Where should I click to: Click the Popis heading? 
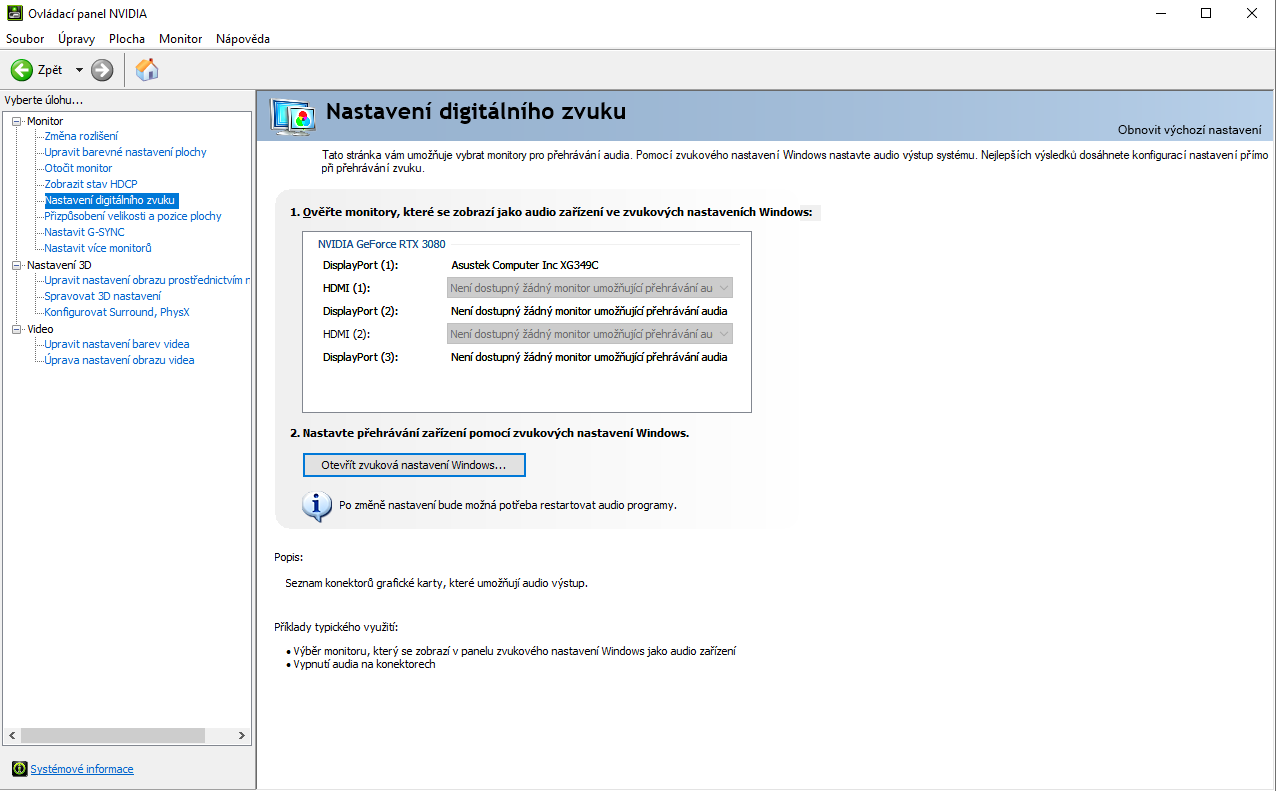point(288,557)
